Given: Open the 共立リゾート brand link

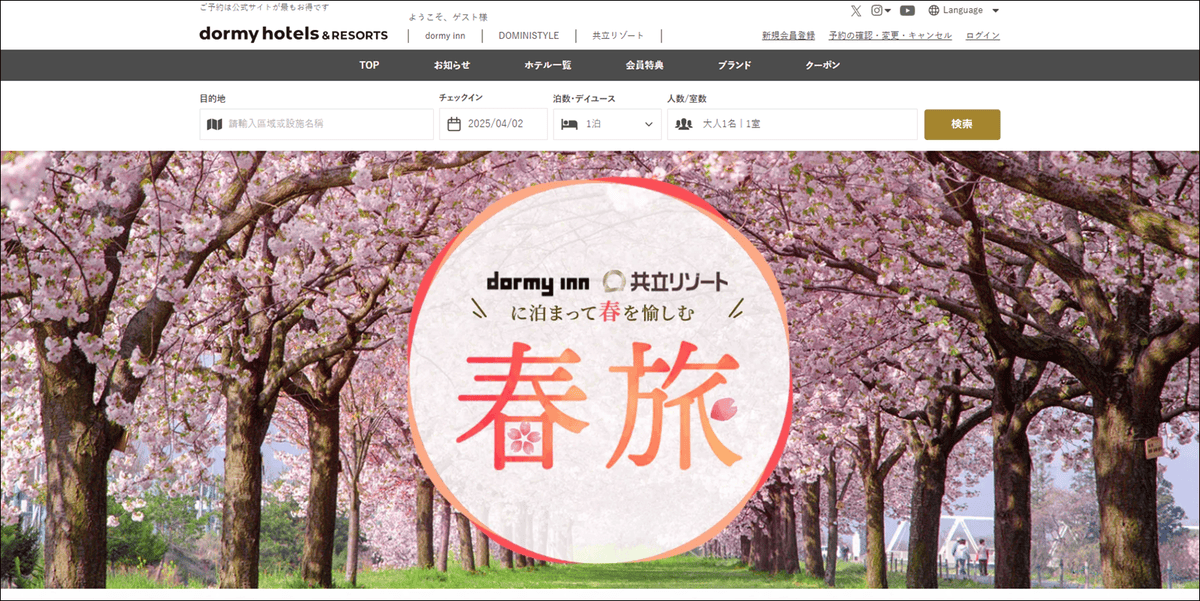Looking at the screenshot, I should pos(618,36).
